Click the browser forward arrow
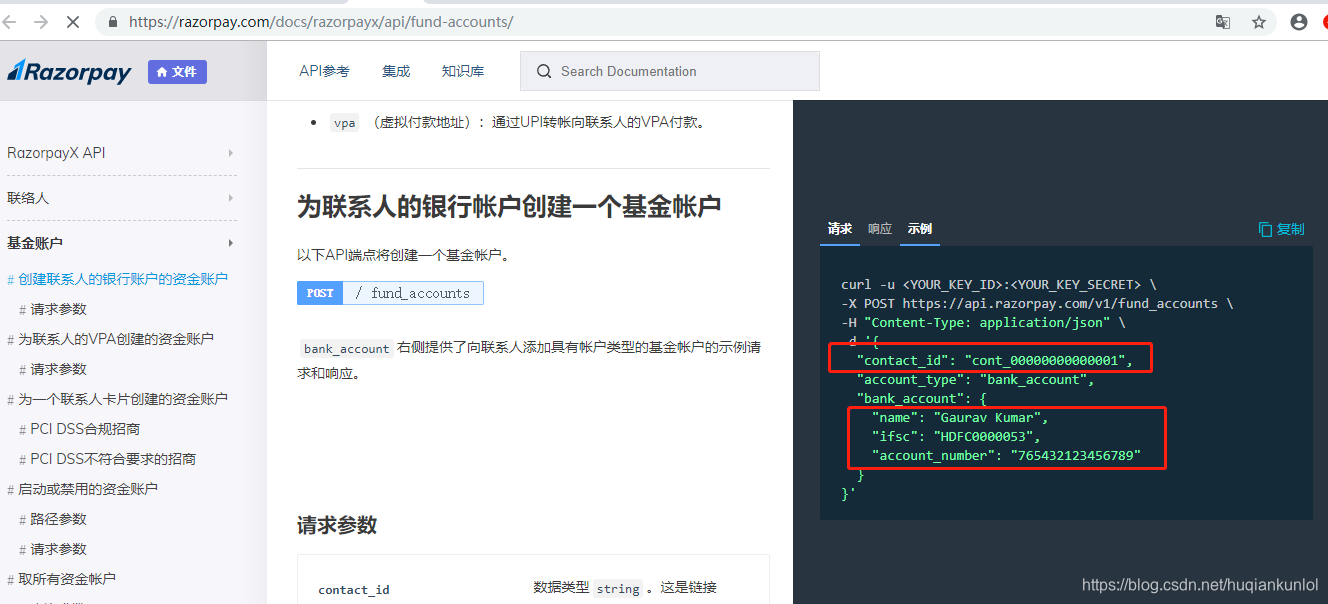 pos(41,21)
